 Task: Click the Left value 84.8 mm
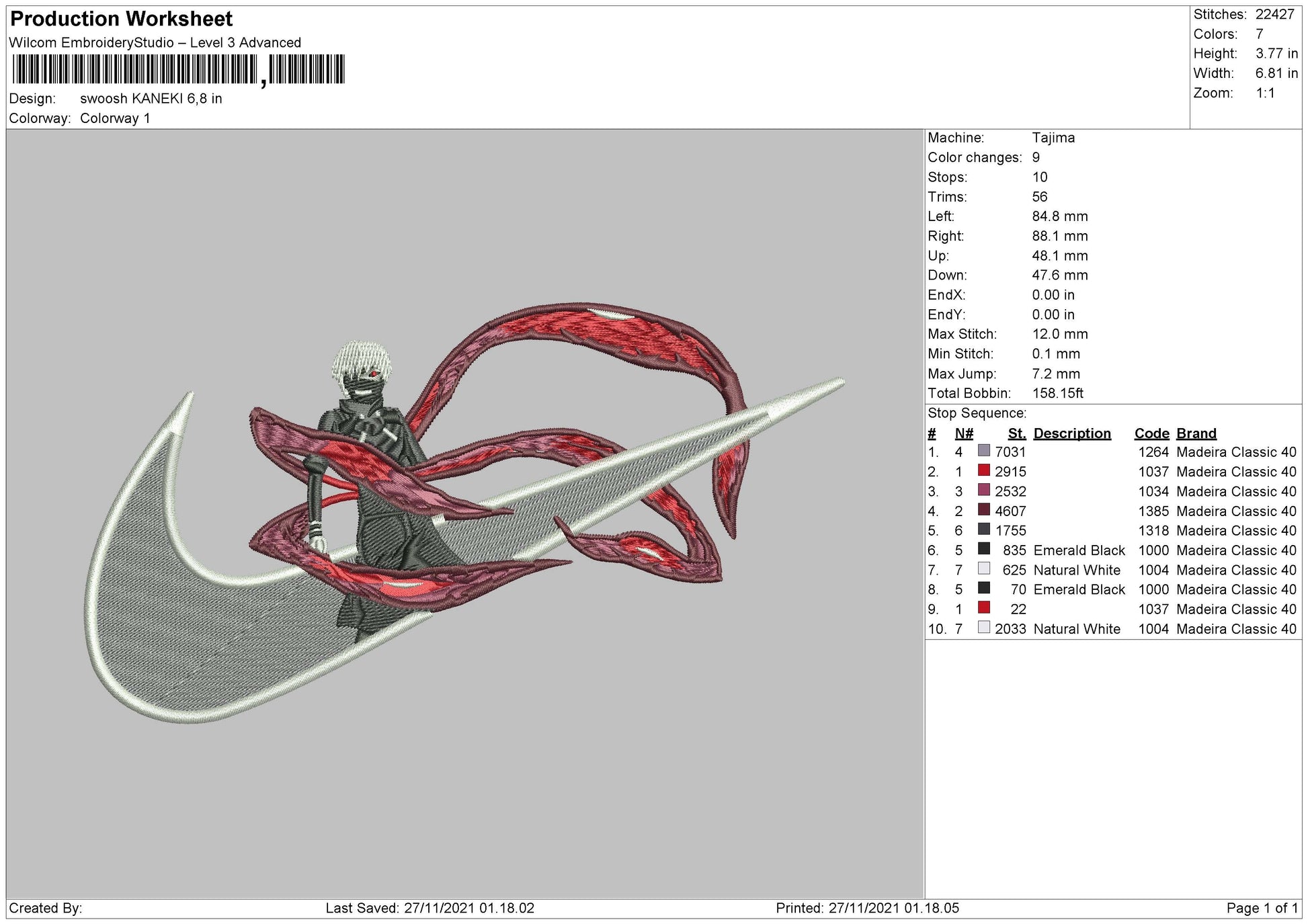click(x=1060, y=216)
